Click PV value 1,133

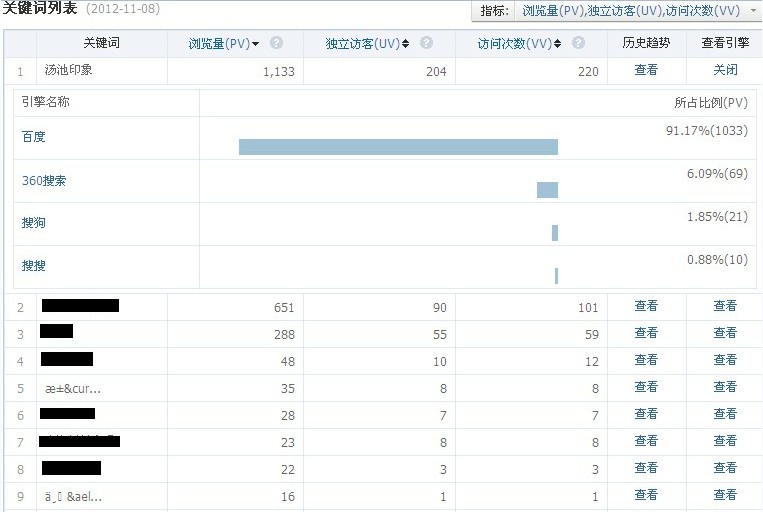279,72
